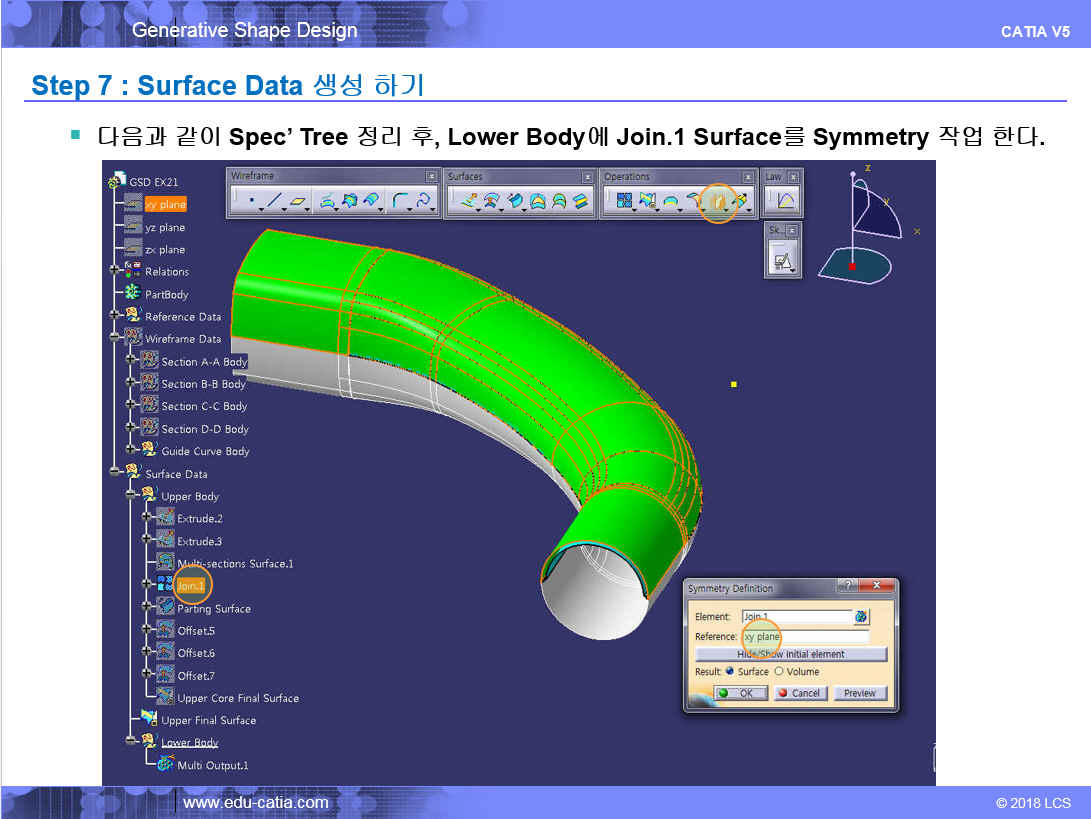Open the Law tool icon

point(786,201)
